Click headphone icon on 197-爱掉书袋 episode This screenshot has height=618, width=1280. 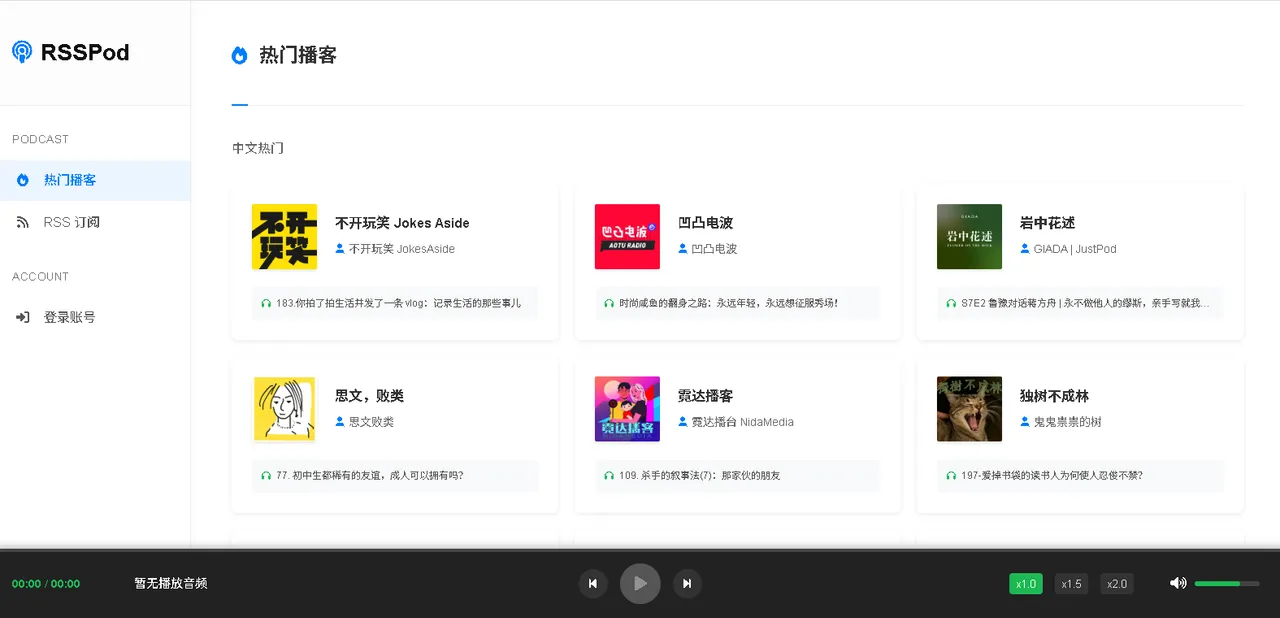coord(951,476)
